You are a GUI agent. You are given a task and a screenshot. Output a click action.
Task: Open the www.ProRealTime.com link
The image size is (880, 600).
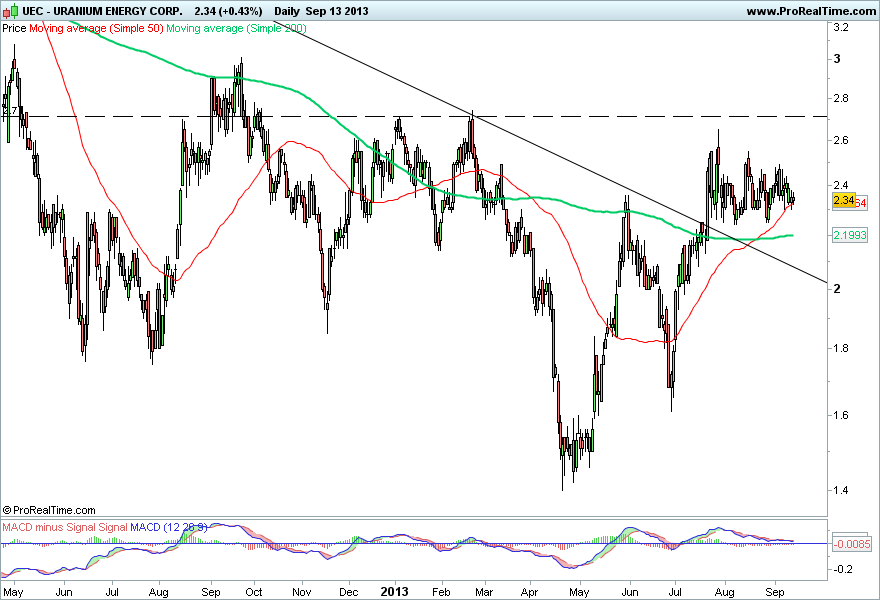pyautogui.click(x=812, y=11)
